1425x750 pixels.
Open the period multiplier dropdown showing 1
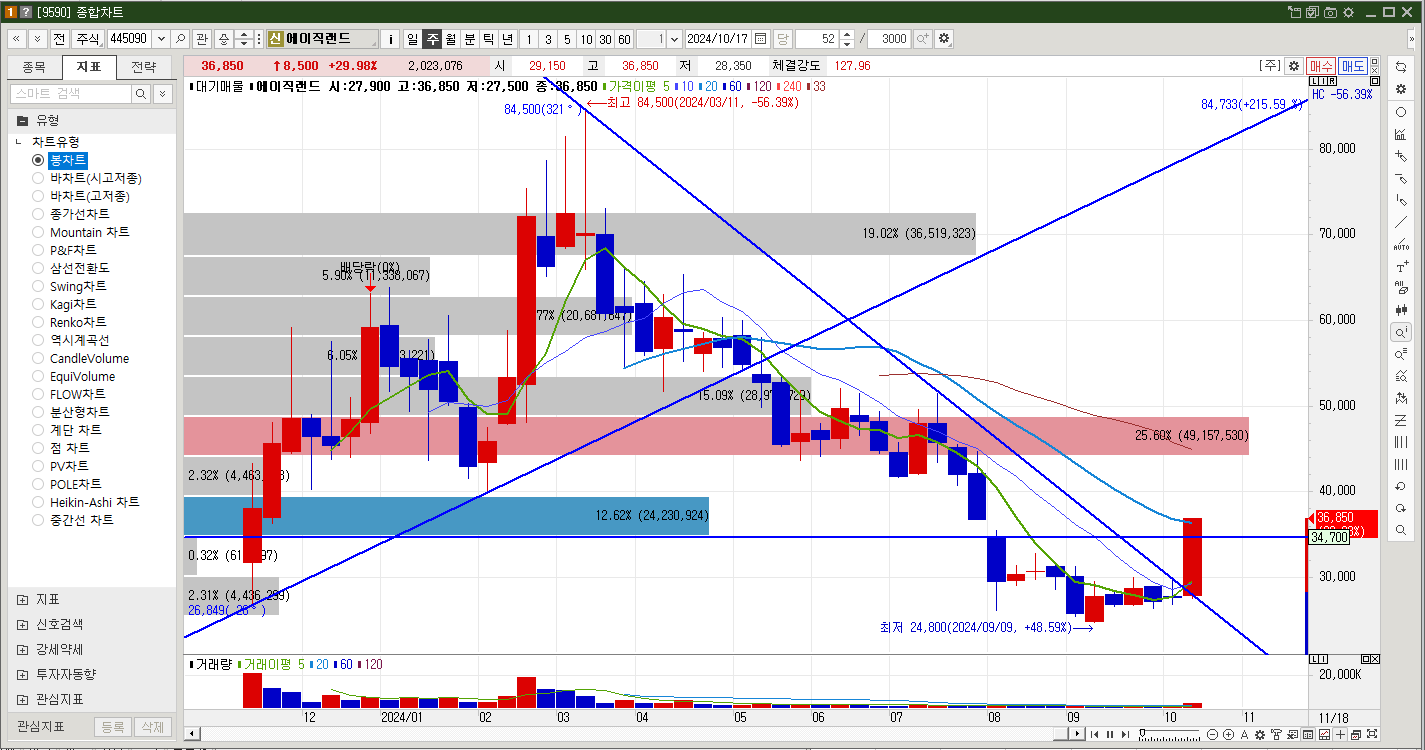click(675, 39)
